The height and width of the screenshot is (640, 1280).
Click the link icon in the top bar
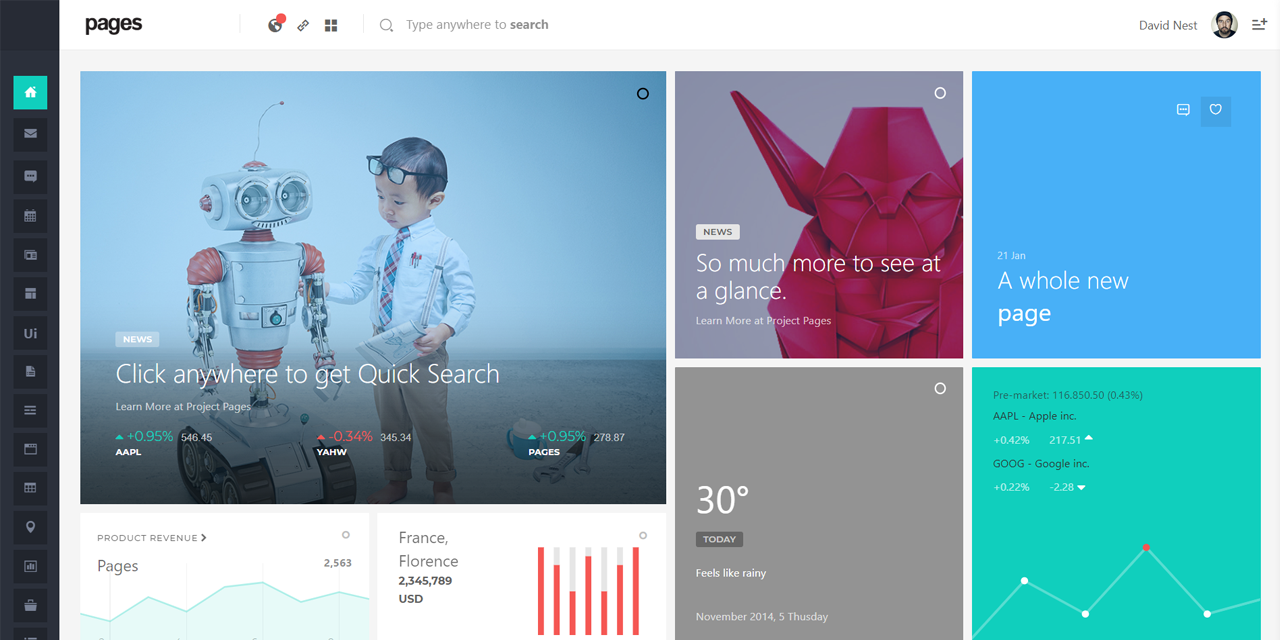click(x=303, y=24)
